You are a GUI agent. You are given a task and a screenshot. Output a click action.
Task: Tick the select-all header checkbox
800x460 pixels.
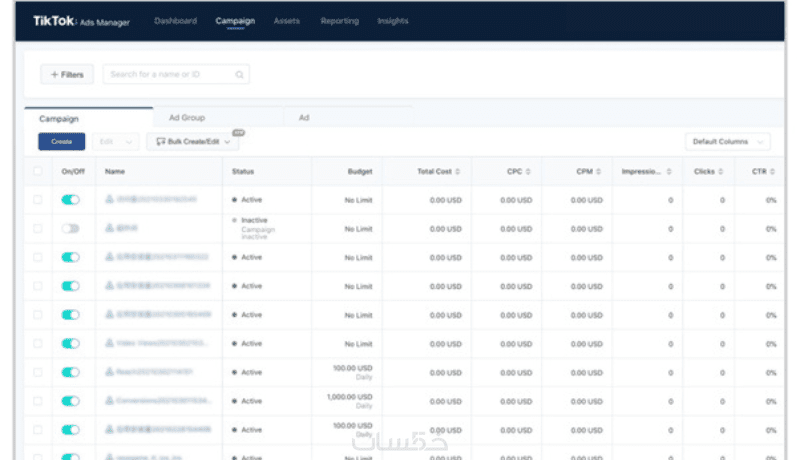pos(38,171)
